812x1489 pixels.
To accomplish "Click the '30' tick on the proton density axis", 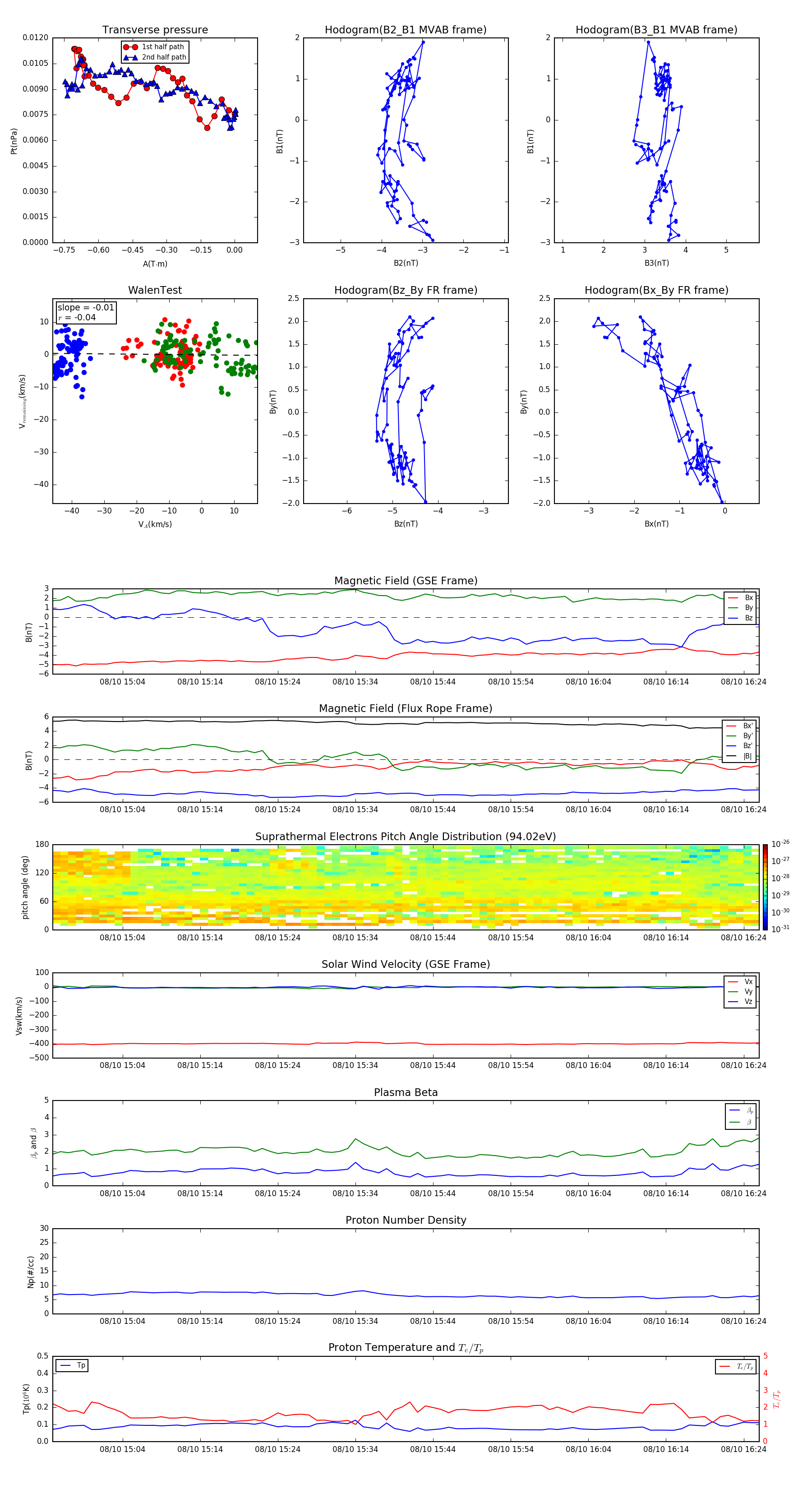I will click(44, 1228).
